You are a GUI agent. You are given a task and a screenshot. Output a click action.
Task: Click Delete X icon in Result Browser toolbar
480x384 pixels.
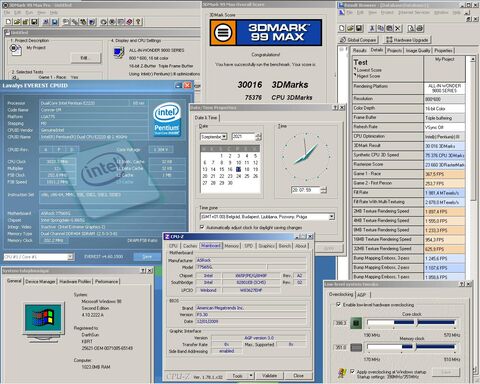click(398, 28)
